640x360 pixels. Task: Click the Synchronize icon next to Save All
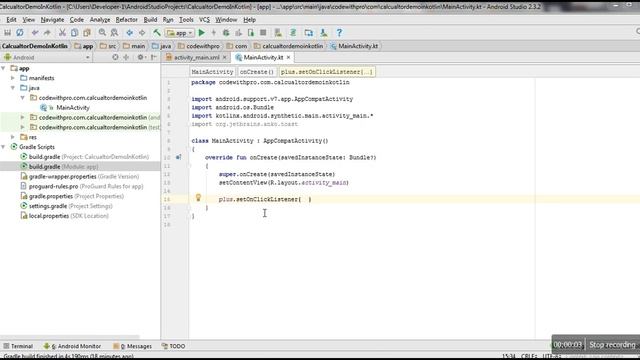pos(20,33)
